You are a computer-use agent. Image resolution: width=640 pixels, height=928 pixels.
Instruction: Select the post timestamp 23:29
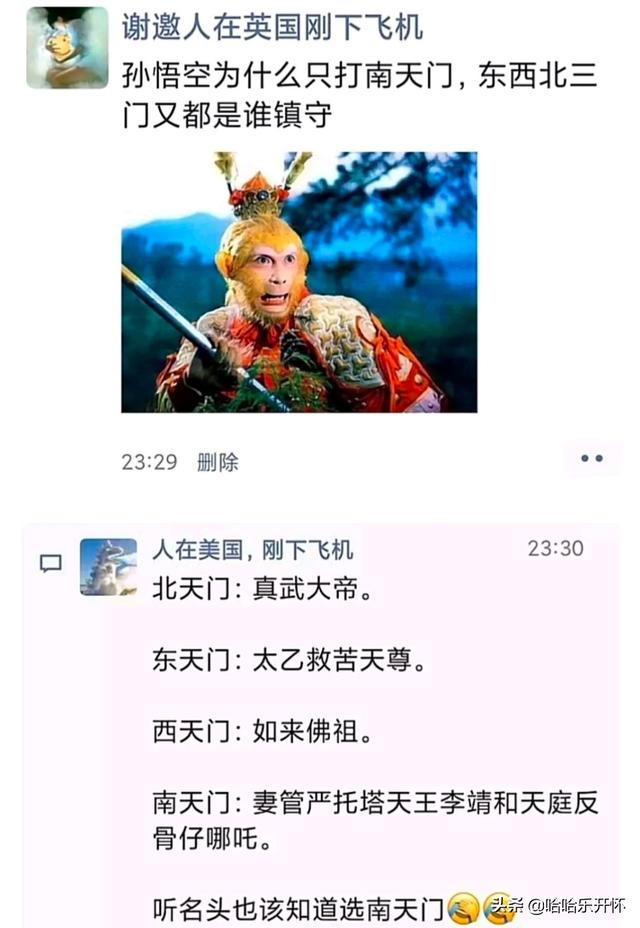[149, 462]
